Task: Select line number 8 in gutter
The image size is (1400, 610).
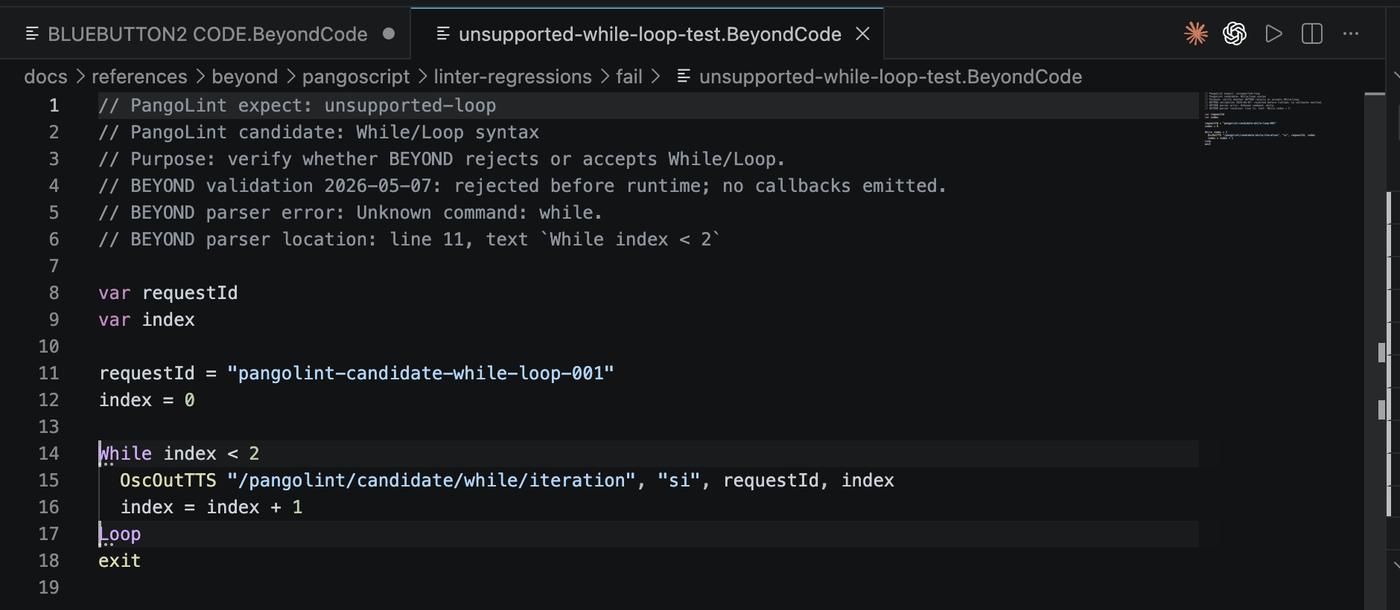Action: 54,293
